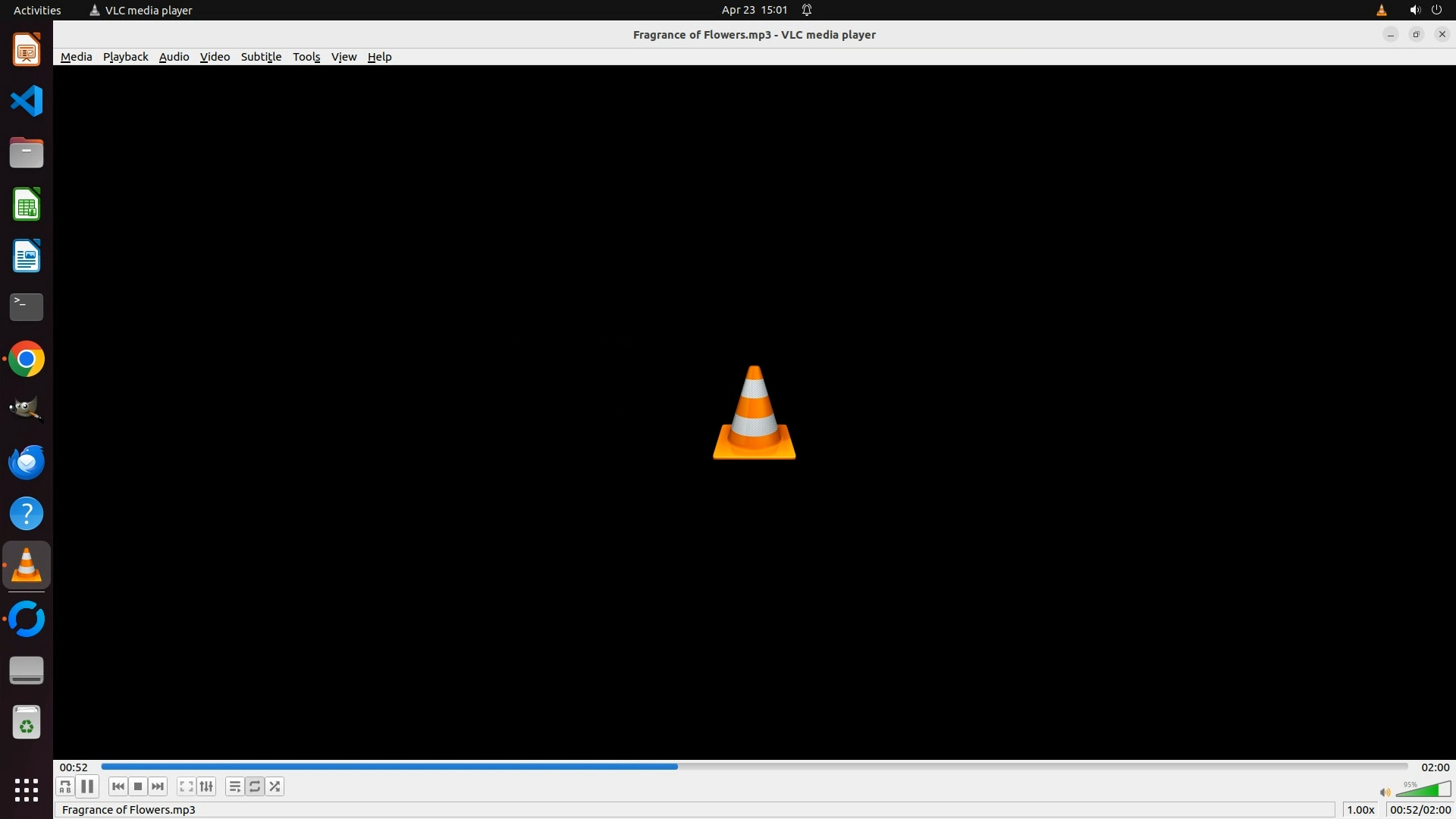The height and width of the screenshot is (819, 1456).
Task: Click the 00:52/02:00 elapsed time label
Action: pyautogui.click(x=1420, y=810)
